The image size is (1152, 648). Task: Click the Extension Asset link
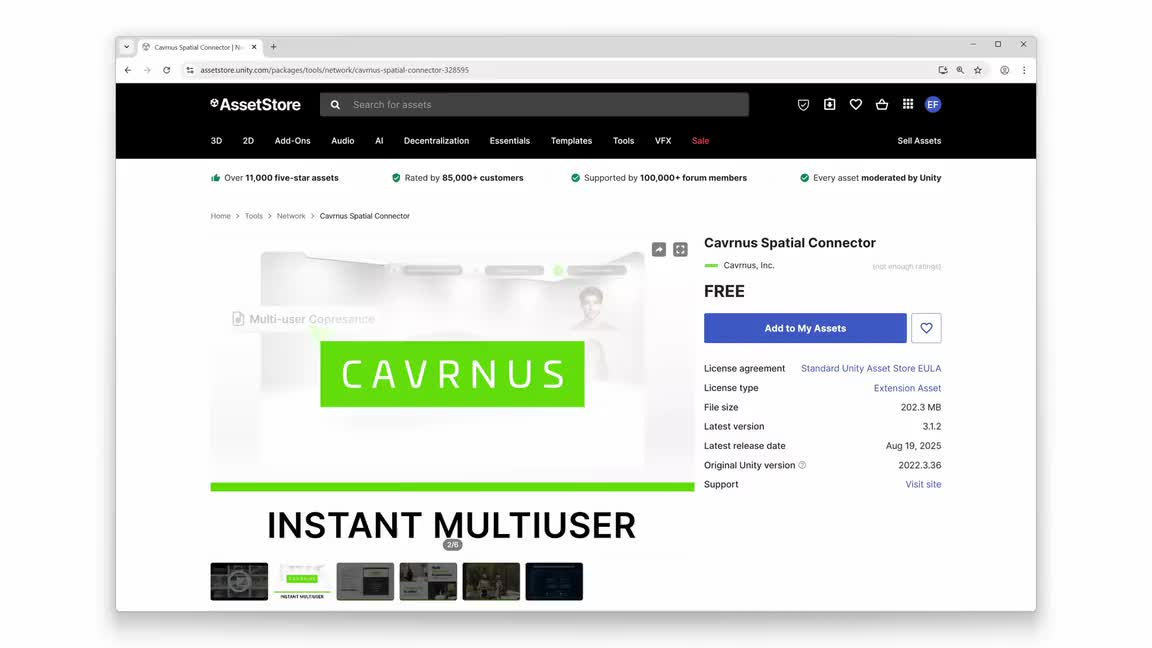click(x=907, y=388)
